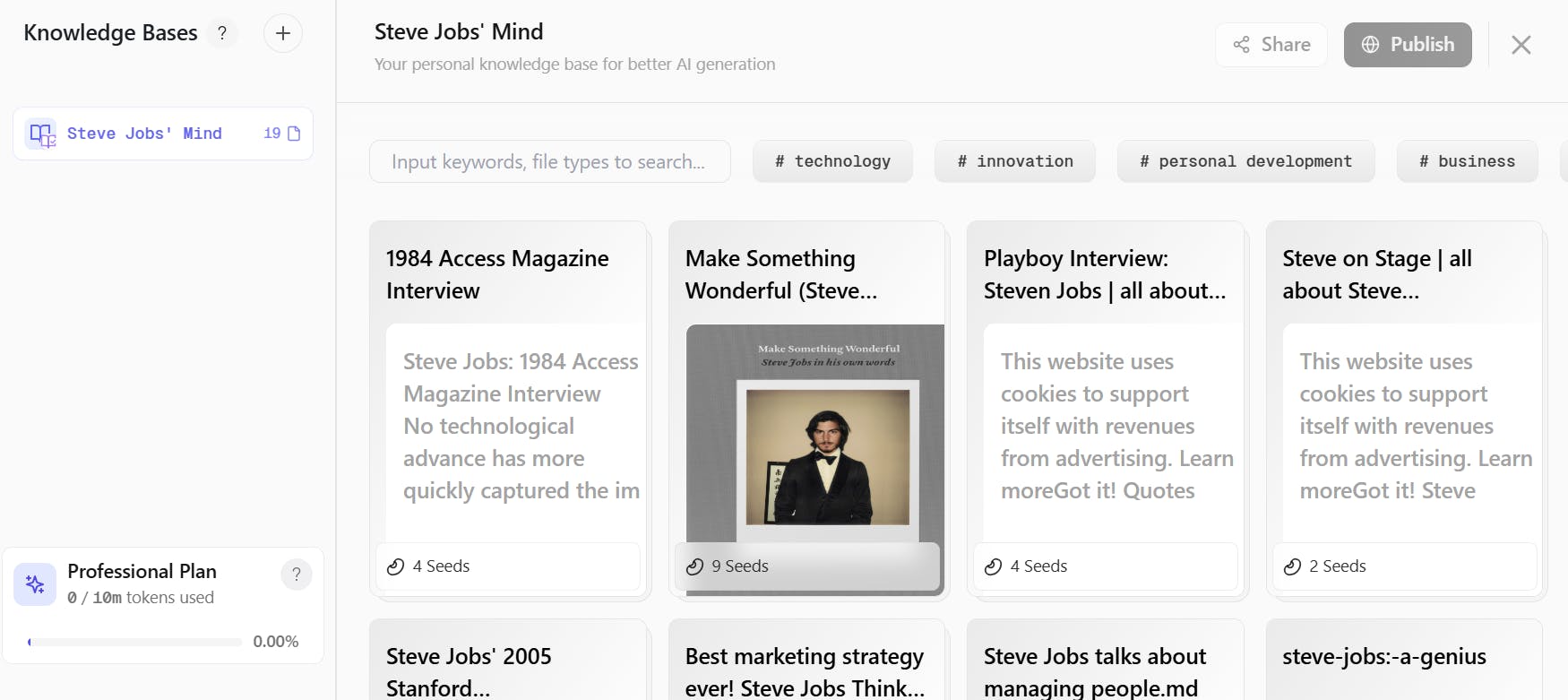Click the document count icon beside 19

(x=294, y=134)
